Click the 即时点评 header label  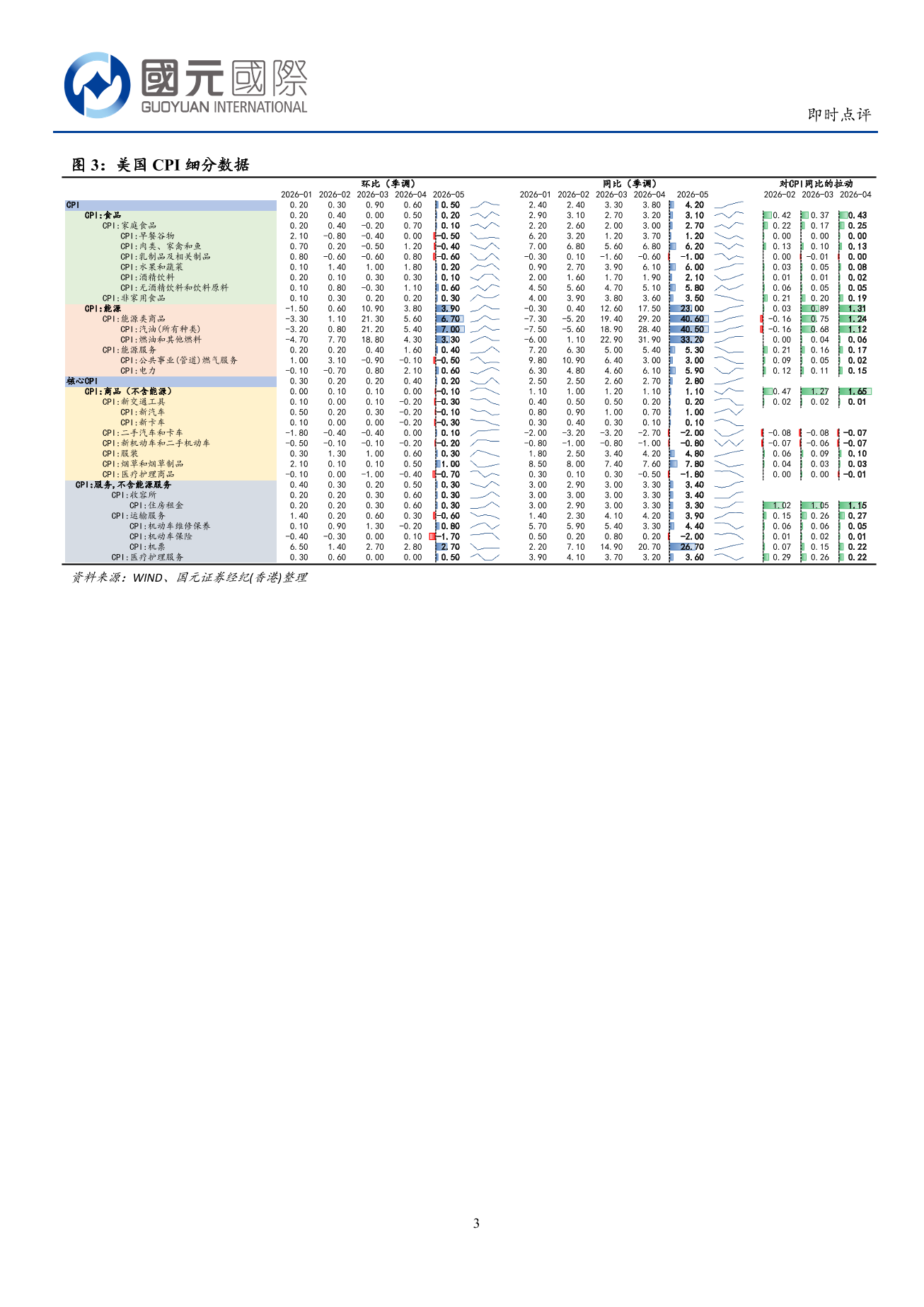(x=839, y=115)
